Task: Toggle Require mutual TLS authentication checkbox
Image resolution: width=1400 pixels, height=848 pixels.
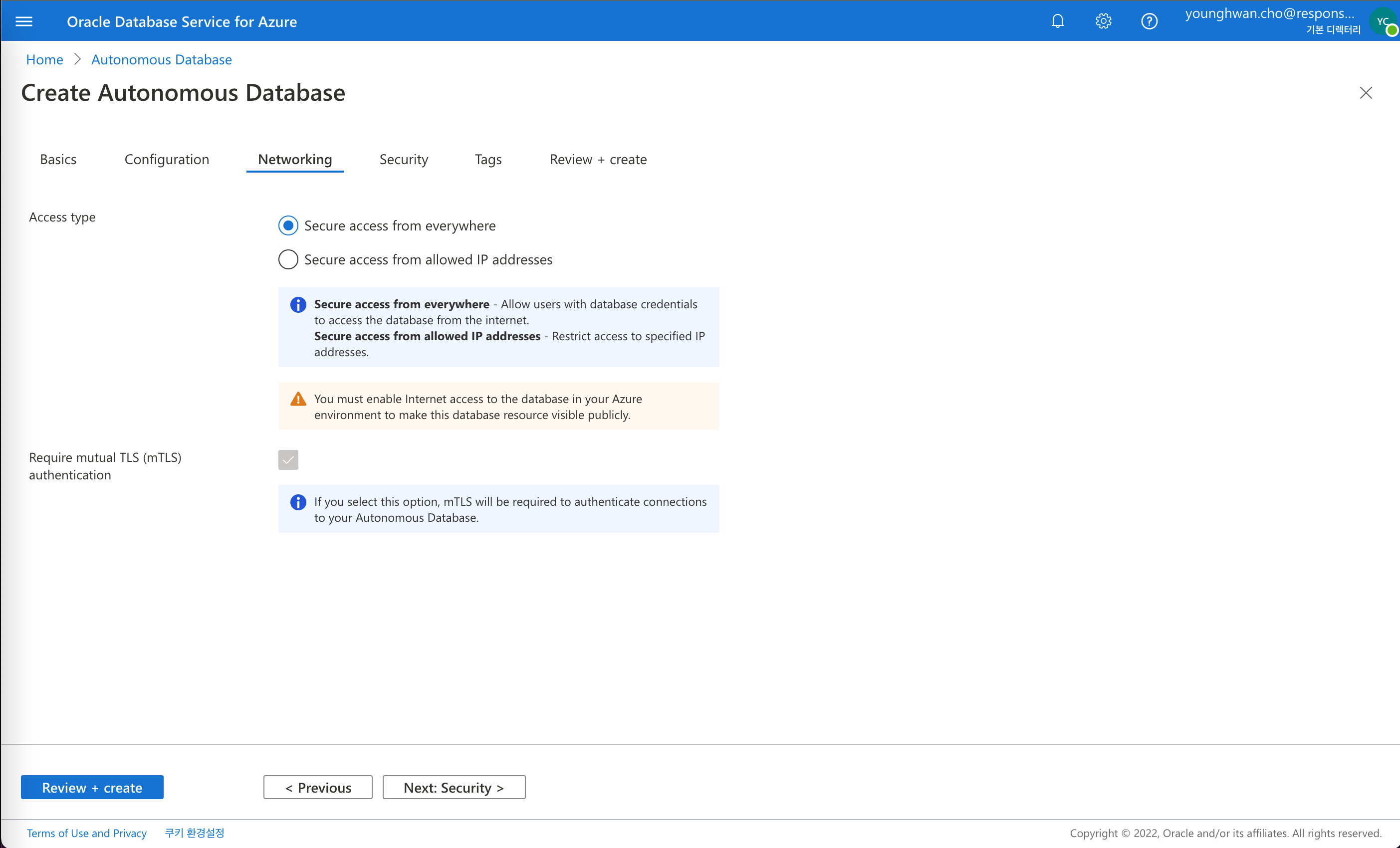Action: [288, 460]
